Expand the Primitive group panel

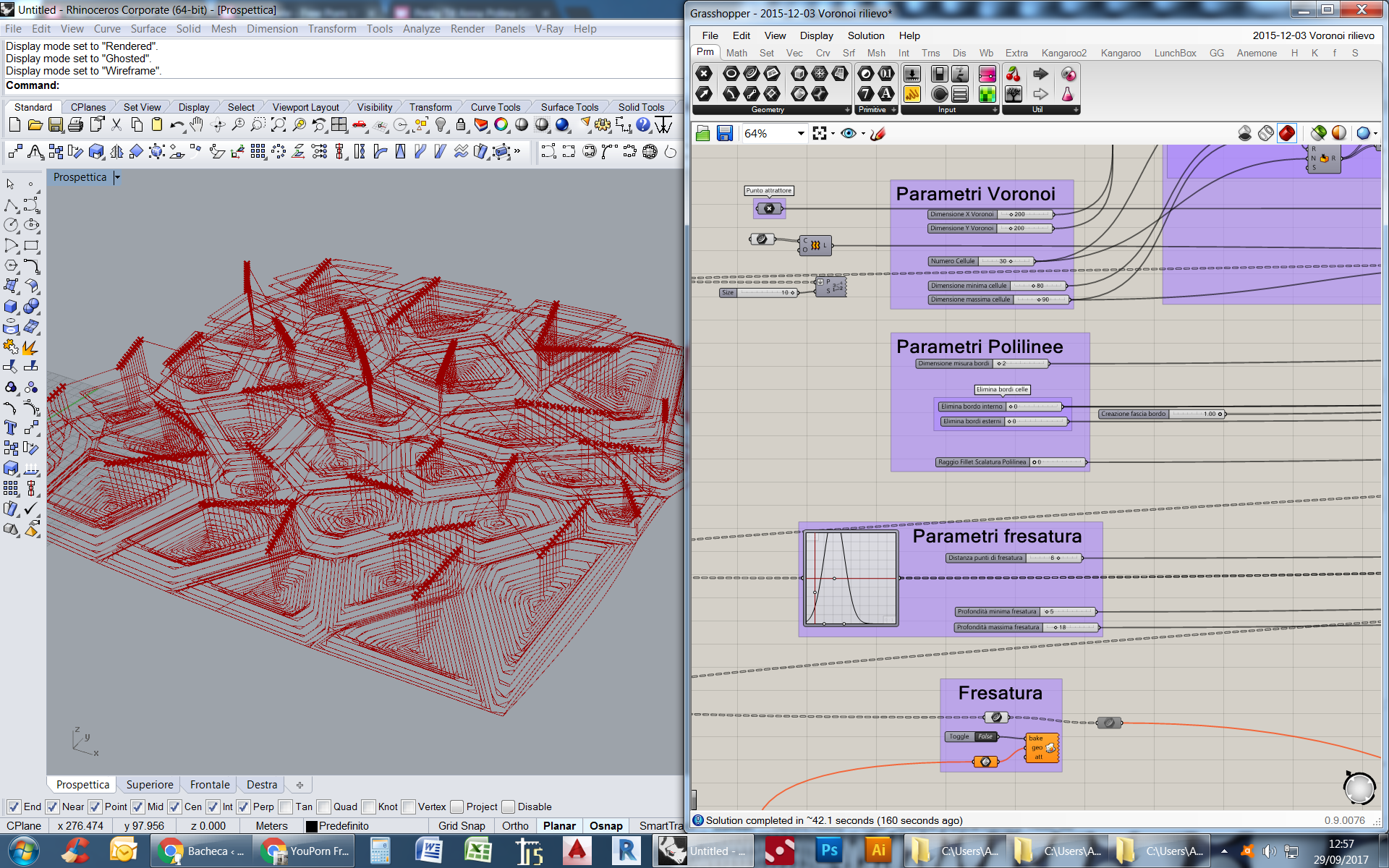click(x=894, y=110)
